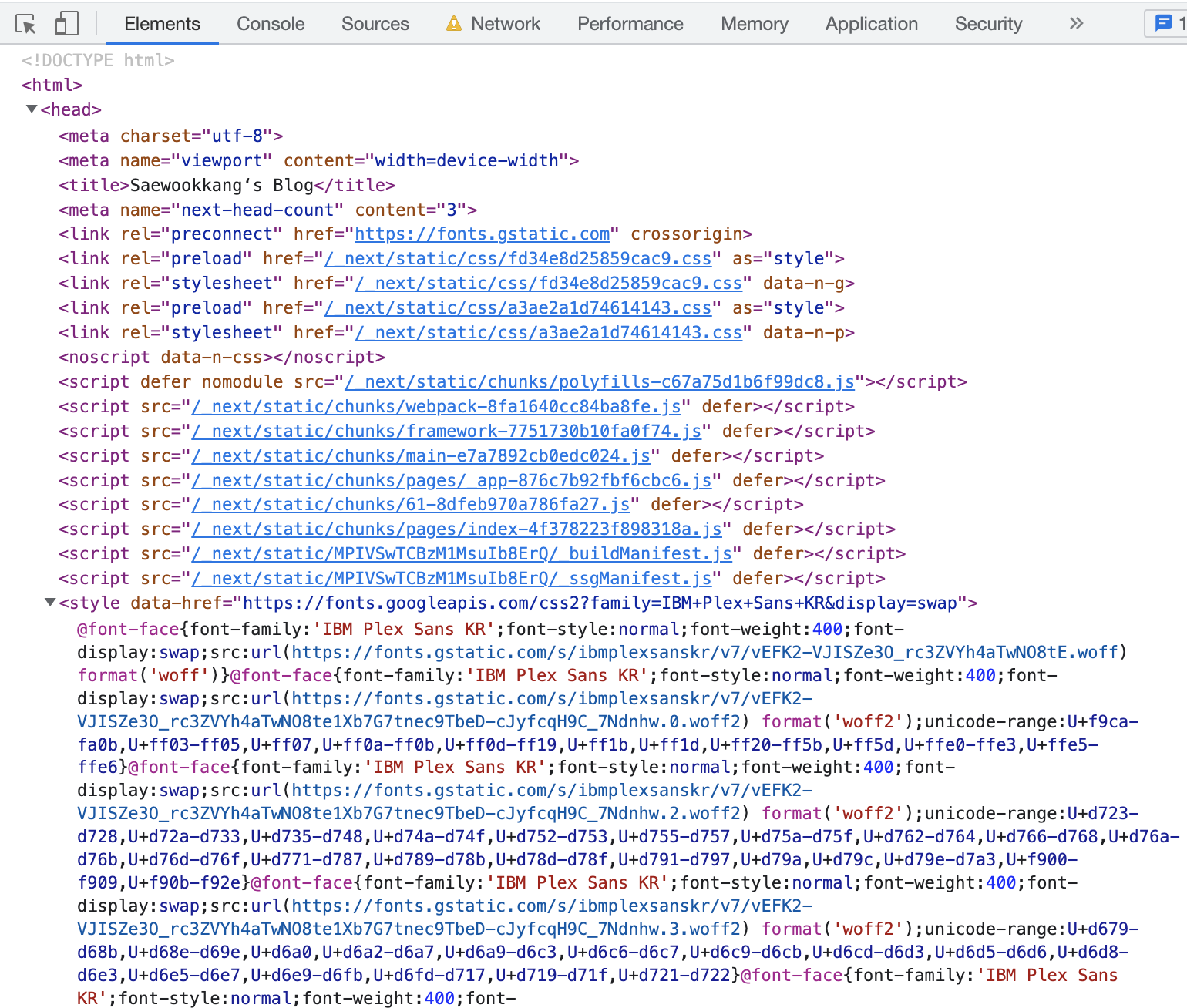Select the noscript data-n-css element
Image resolution: width=1187 pixels, height=1008 pixels.
pos(222,357)
